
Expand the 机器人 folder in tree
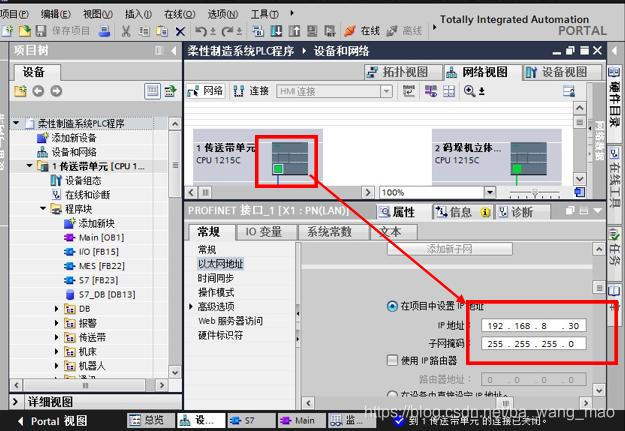pyautogui.click(x=56, y=366)
